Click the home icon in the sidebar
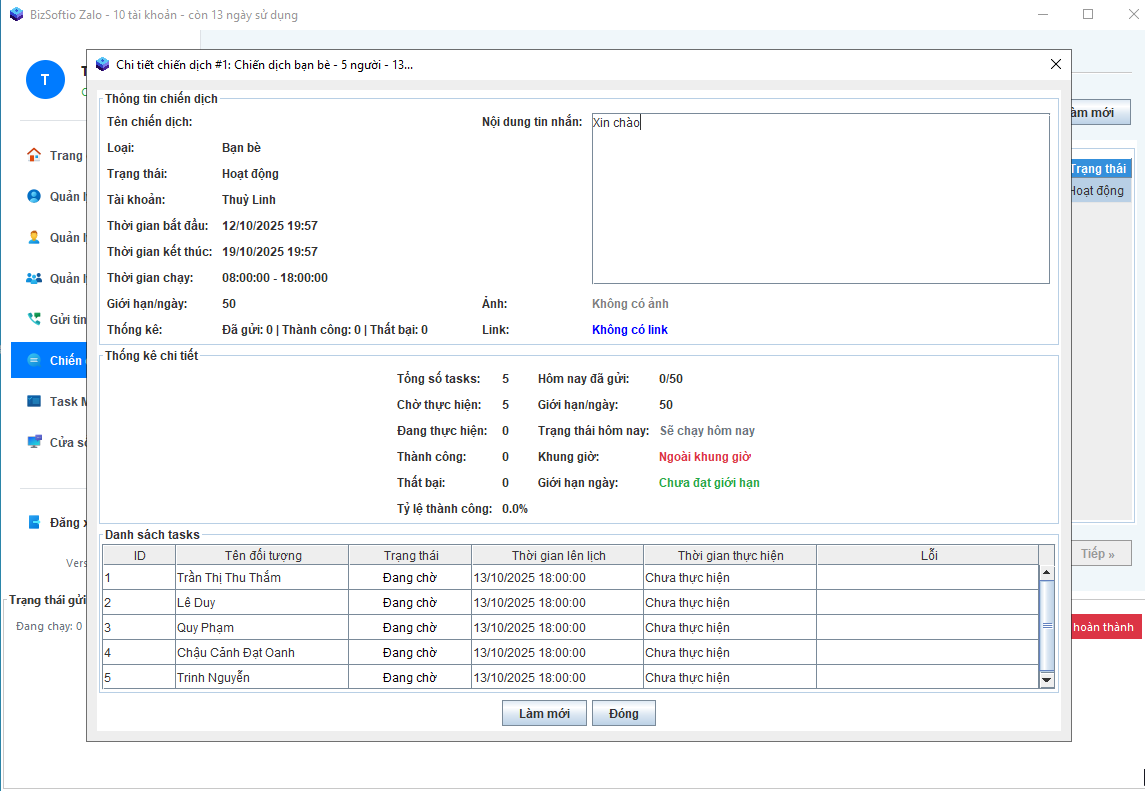The image size is (1145, 791). (x=34, y=155)
